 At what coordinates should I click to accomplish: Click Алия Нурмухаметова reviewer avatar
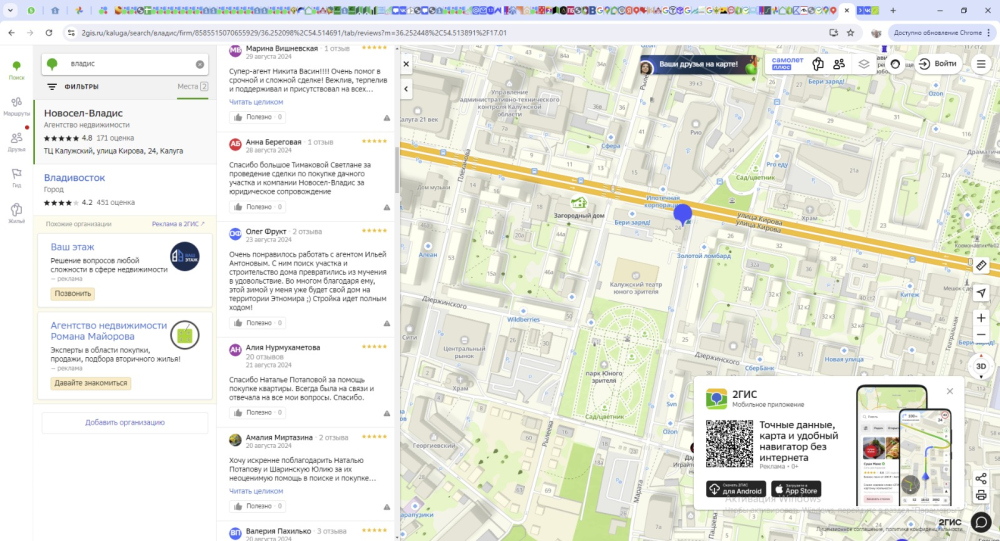coord(235,350)
